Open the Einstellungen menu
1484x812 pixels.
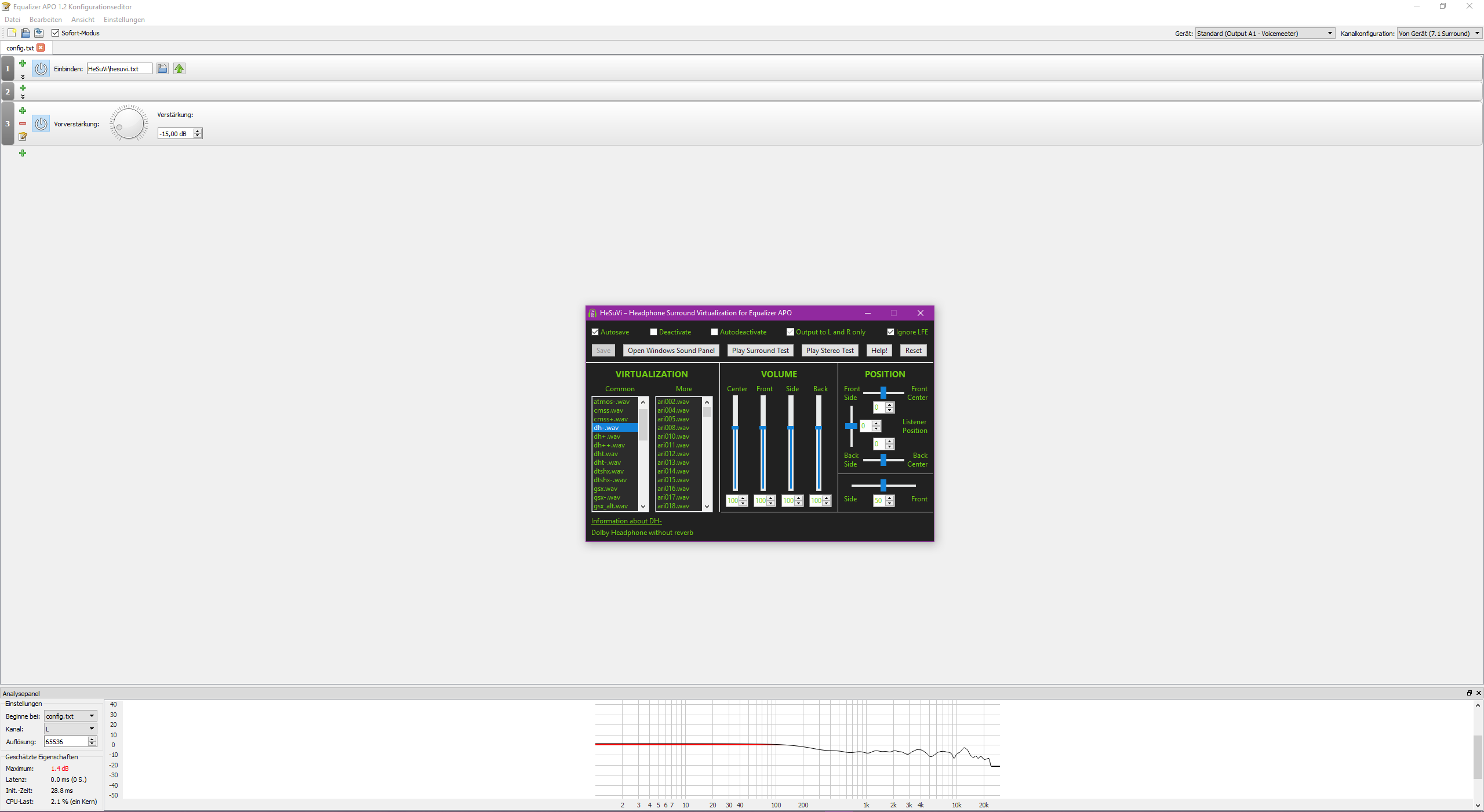pyautogui.click(x=124, y=20)
